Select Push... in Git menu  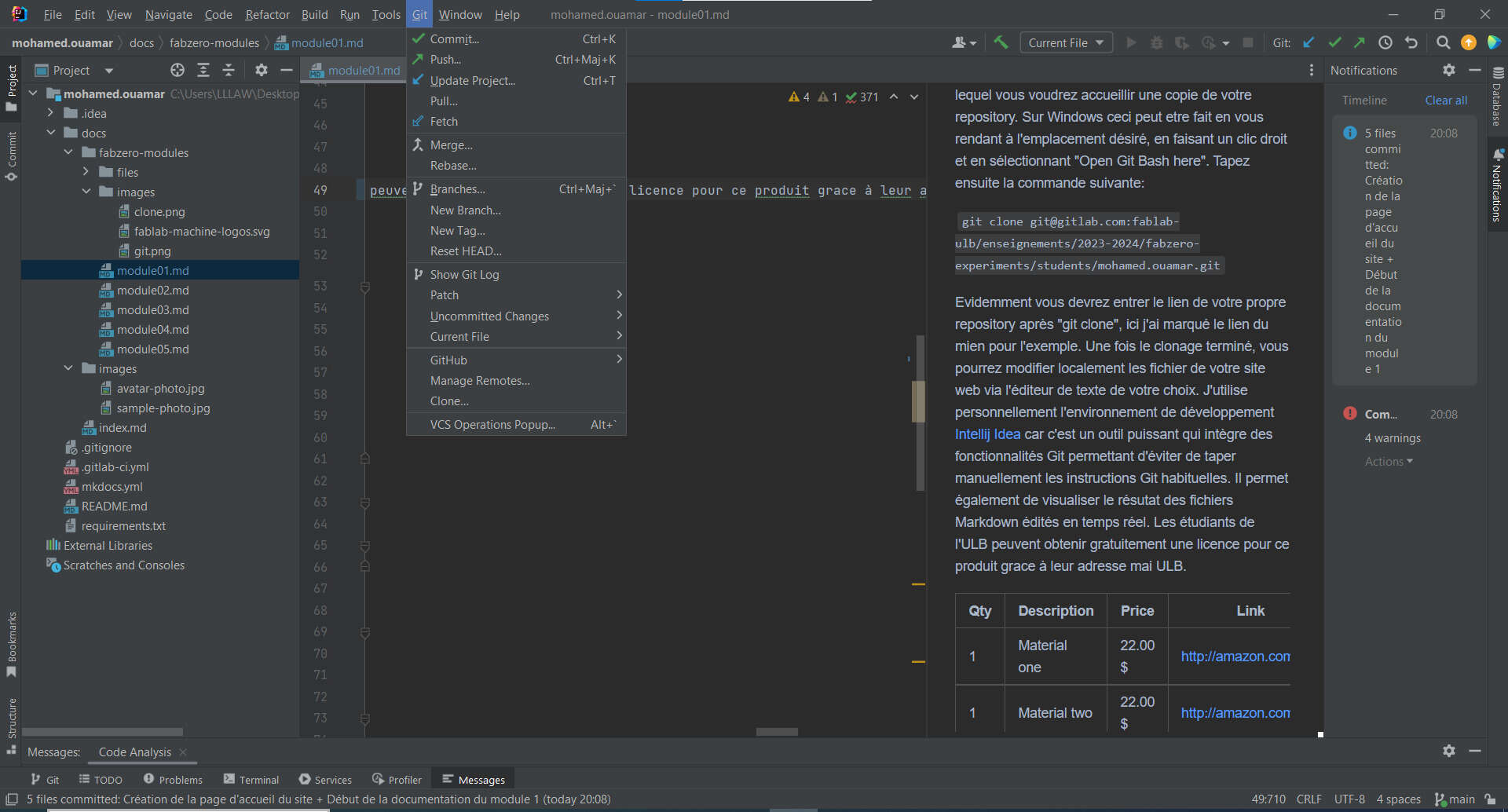pyautogui.click(x=516, y=59)
